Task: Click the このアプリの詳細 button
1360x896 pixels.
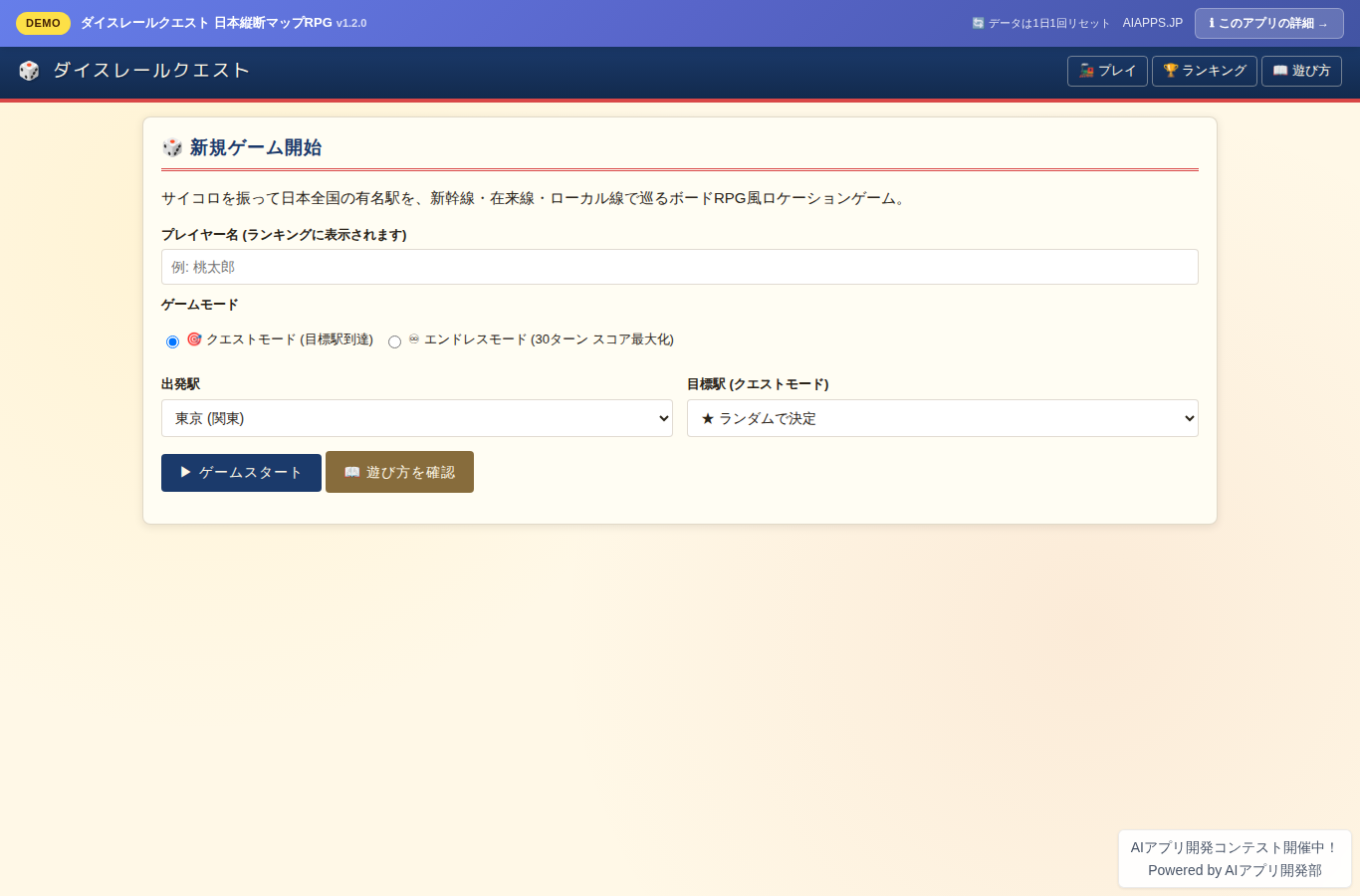Action: 1269,23
